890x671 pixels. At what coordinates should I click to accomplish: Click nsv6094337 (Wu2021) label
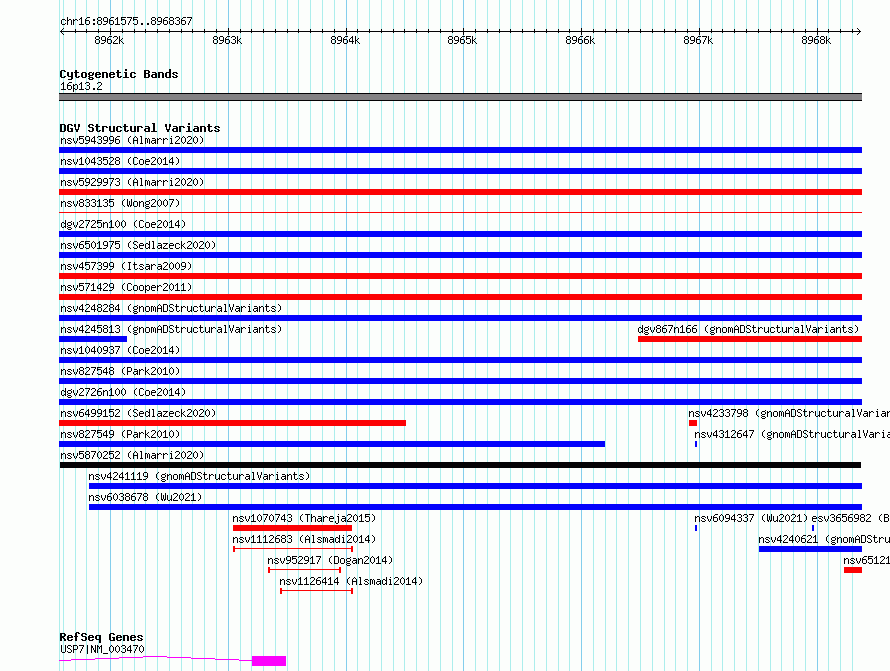pos(751,518)
